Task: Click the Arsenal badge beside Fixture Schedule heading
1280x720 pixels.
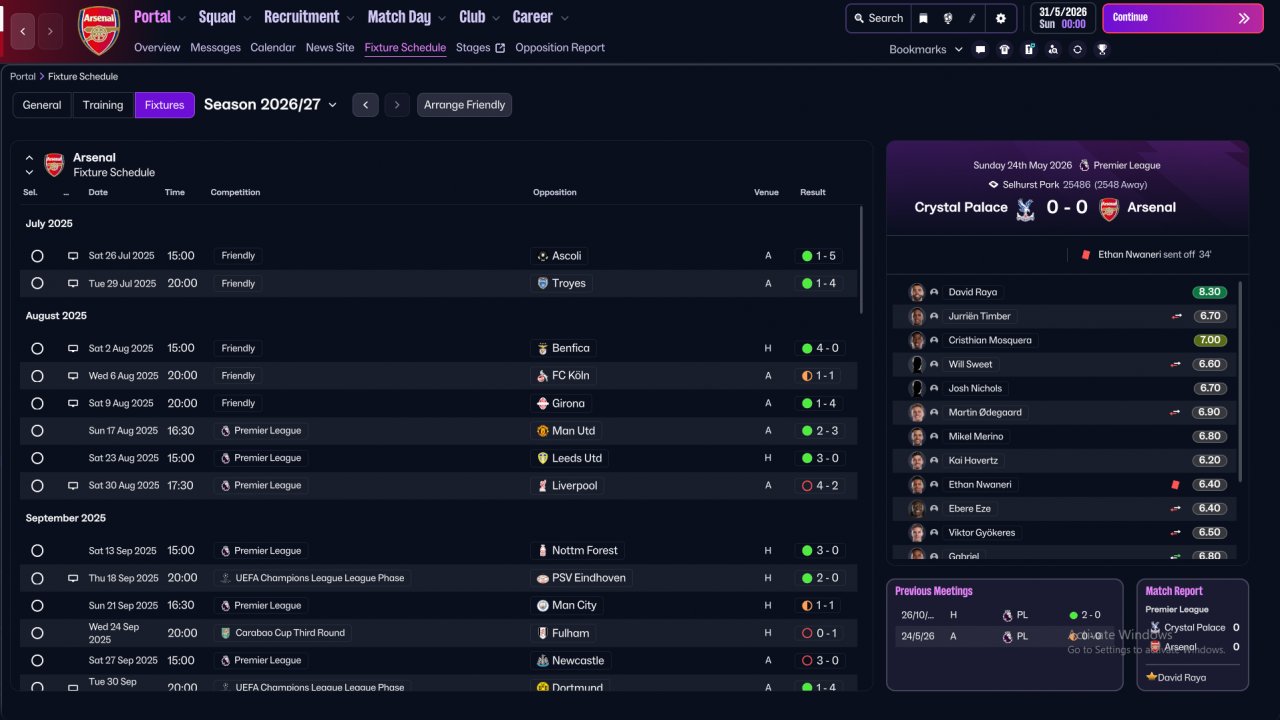Action: [54, 164]
